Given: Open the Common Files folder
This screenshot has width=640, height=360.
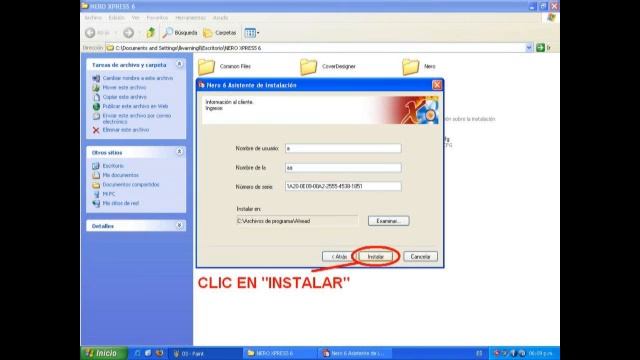Looking at the screenshot, I should [x=224, y=67].
